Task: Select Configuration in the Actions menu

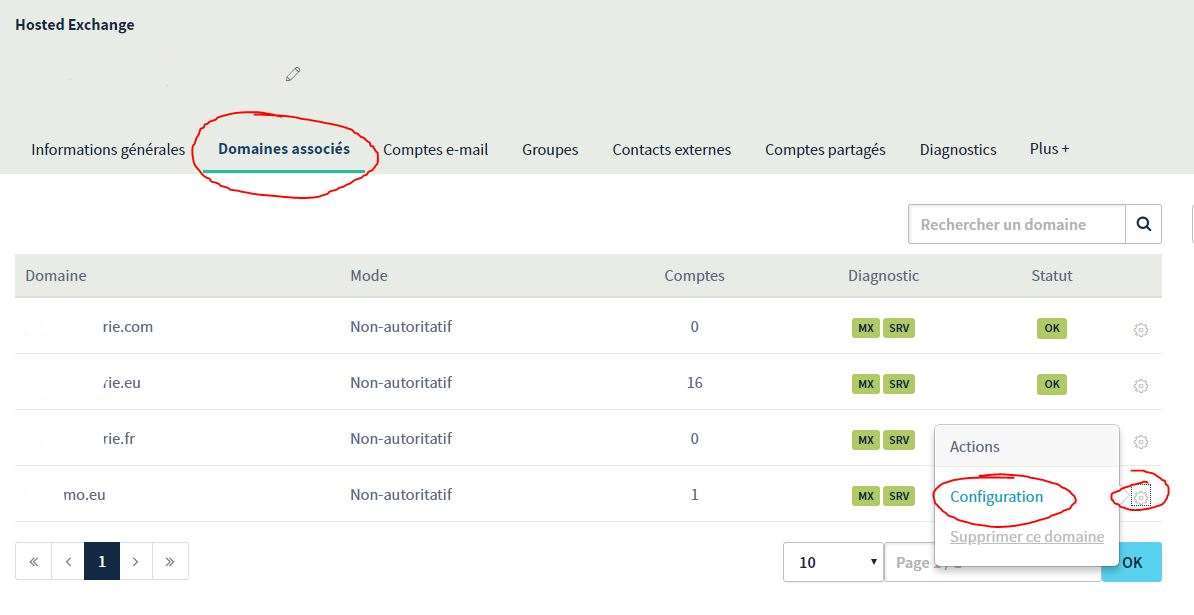Action: 996,497
